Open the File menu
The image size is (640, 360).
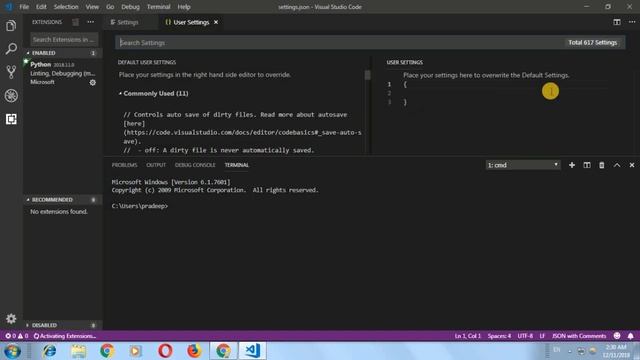point(24,7)
